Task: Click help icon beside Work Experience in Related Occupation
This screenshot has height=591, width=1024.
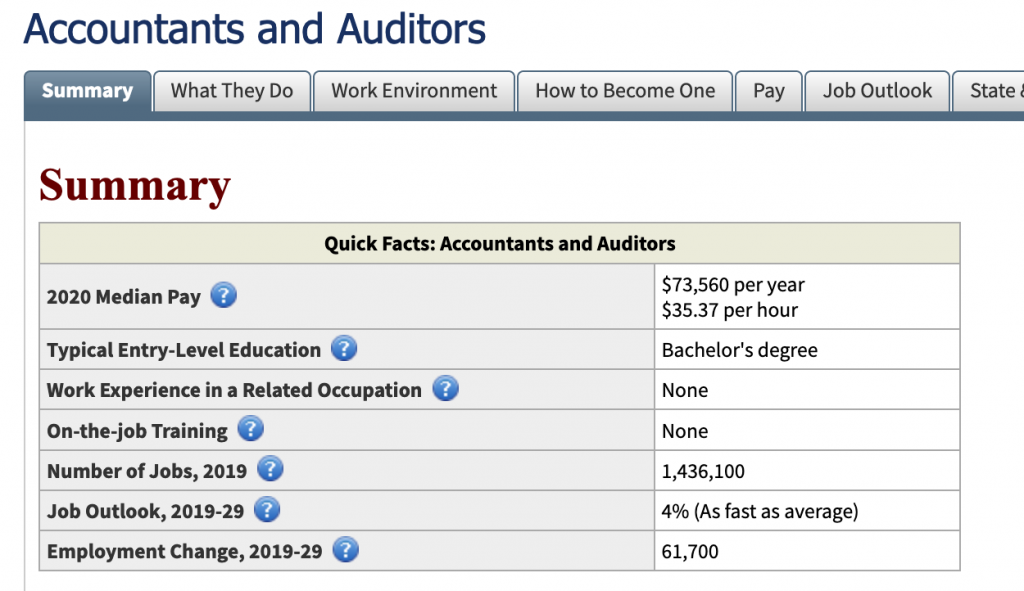Action: (x=445, y=389)
